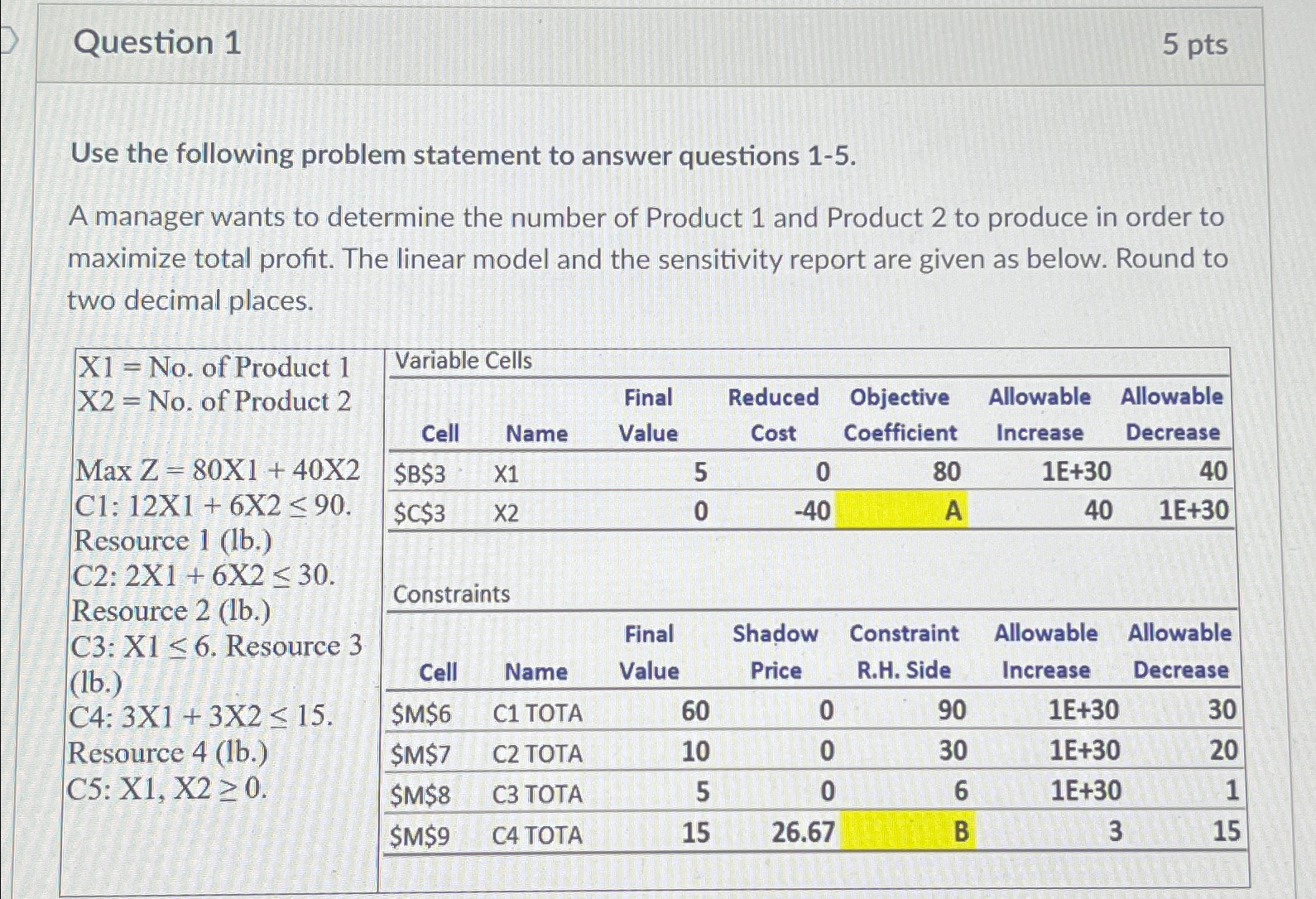
Task: Click the C3 right-hand side value 6
Action: 961,791
